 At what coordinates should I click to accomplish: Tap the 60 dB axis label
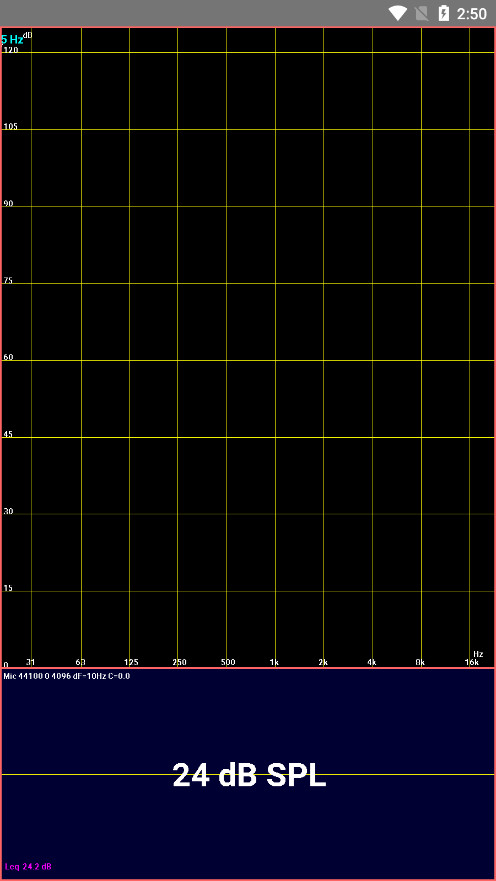pos(8,357)
